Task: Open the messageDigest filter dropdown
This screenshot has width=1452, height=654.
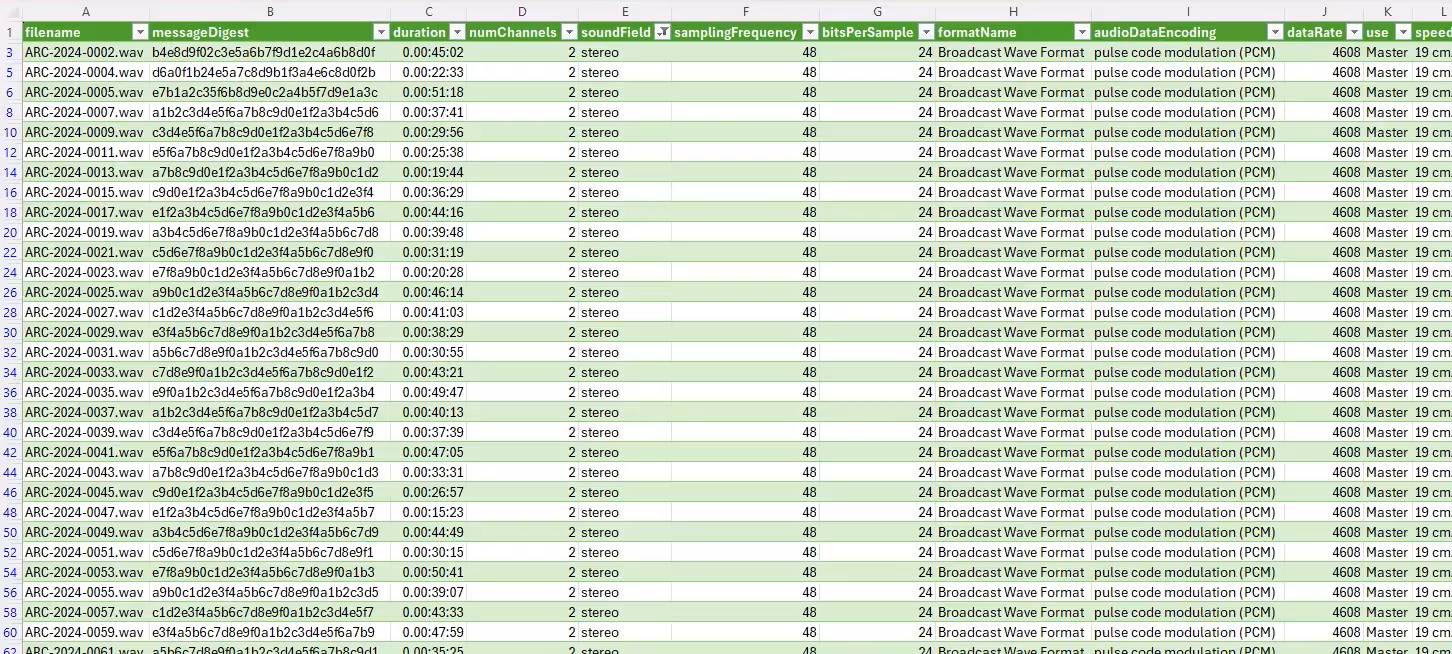Action: click(379, 32)
